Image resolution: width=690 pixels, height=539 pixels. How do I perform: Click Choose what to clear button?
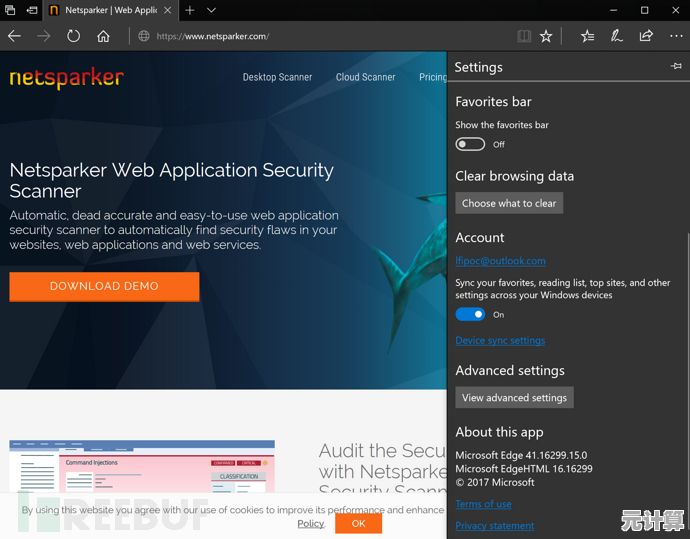click(509, 203)
